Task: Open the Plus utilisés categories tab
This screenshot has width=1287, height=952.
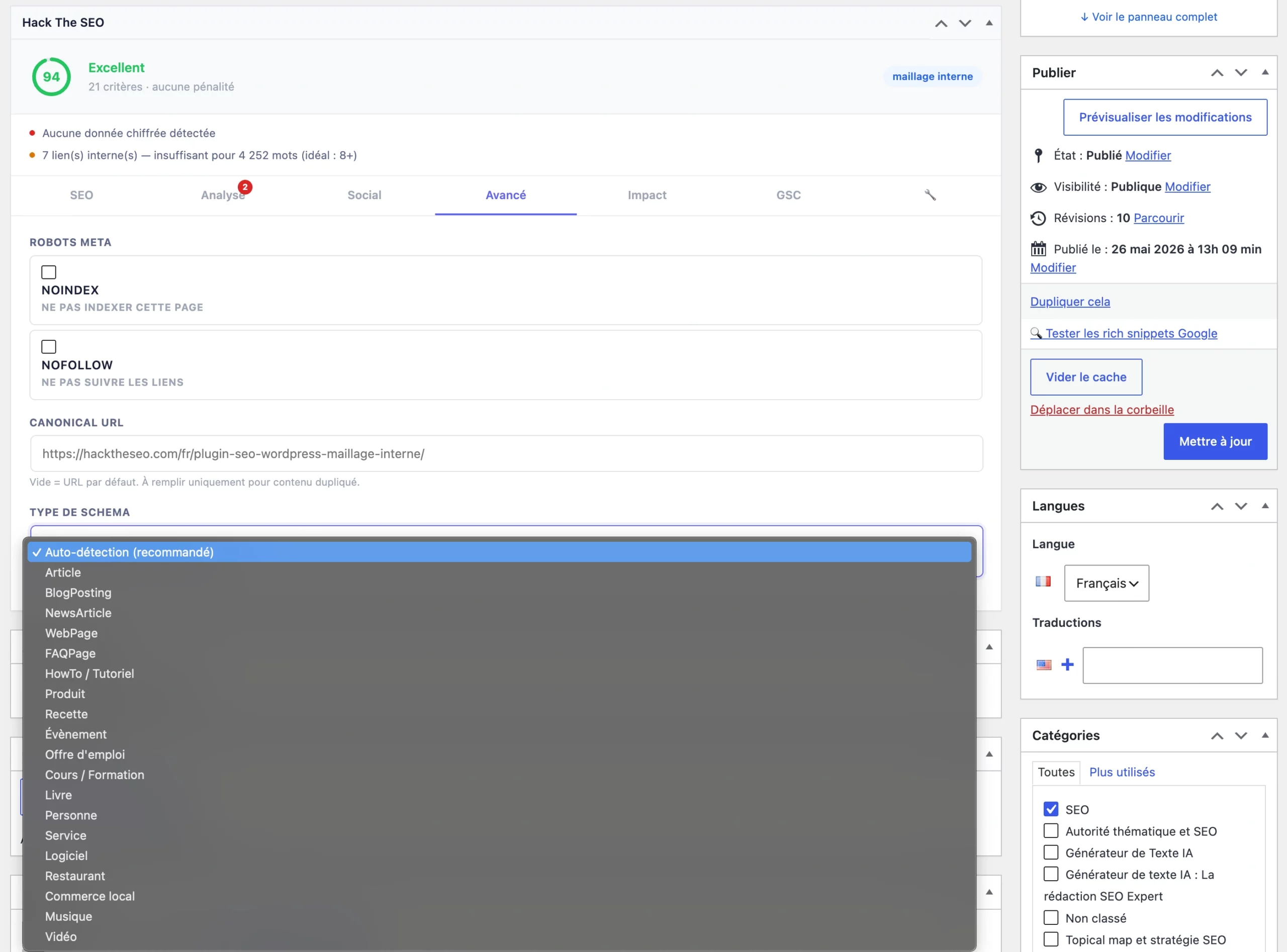Action: pyautogui.click(x=1122, y=772)
